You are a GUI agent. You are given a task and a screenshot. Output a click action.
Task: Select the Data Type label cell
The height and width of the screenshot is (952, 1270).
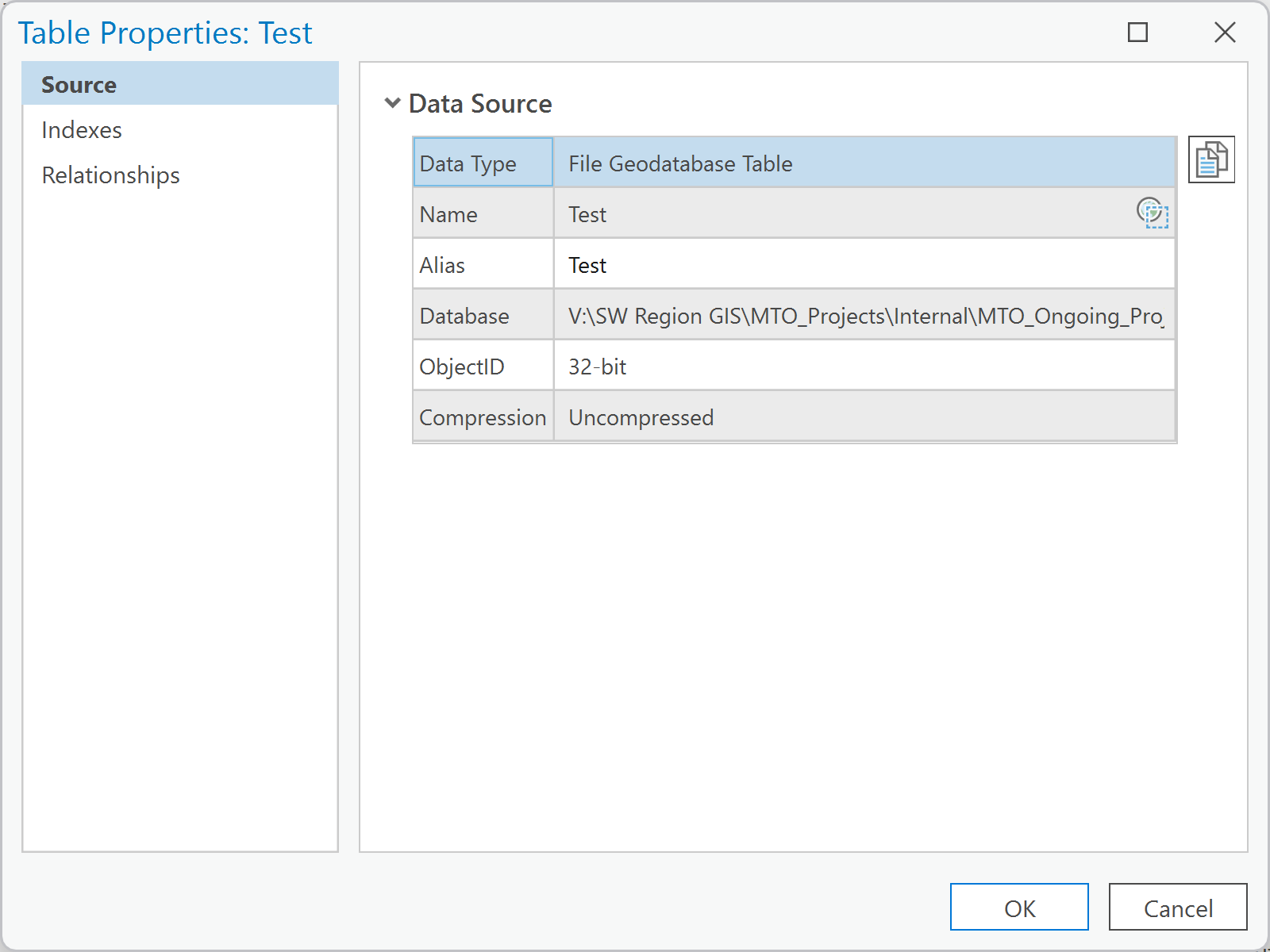[483, 163]
